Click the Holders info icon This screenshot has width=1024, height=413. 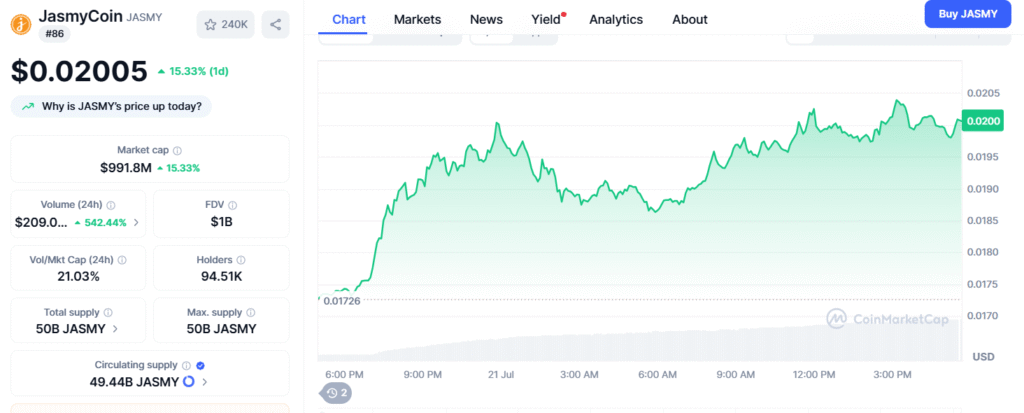[241, 260]
